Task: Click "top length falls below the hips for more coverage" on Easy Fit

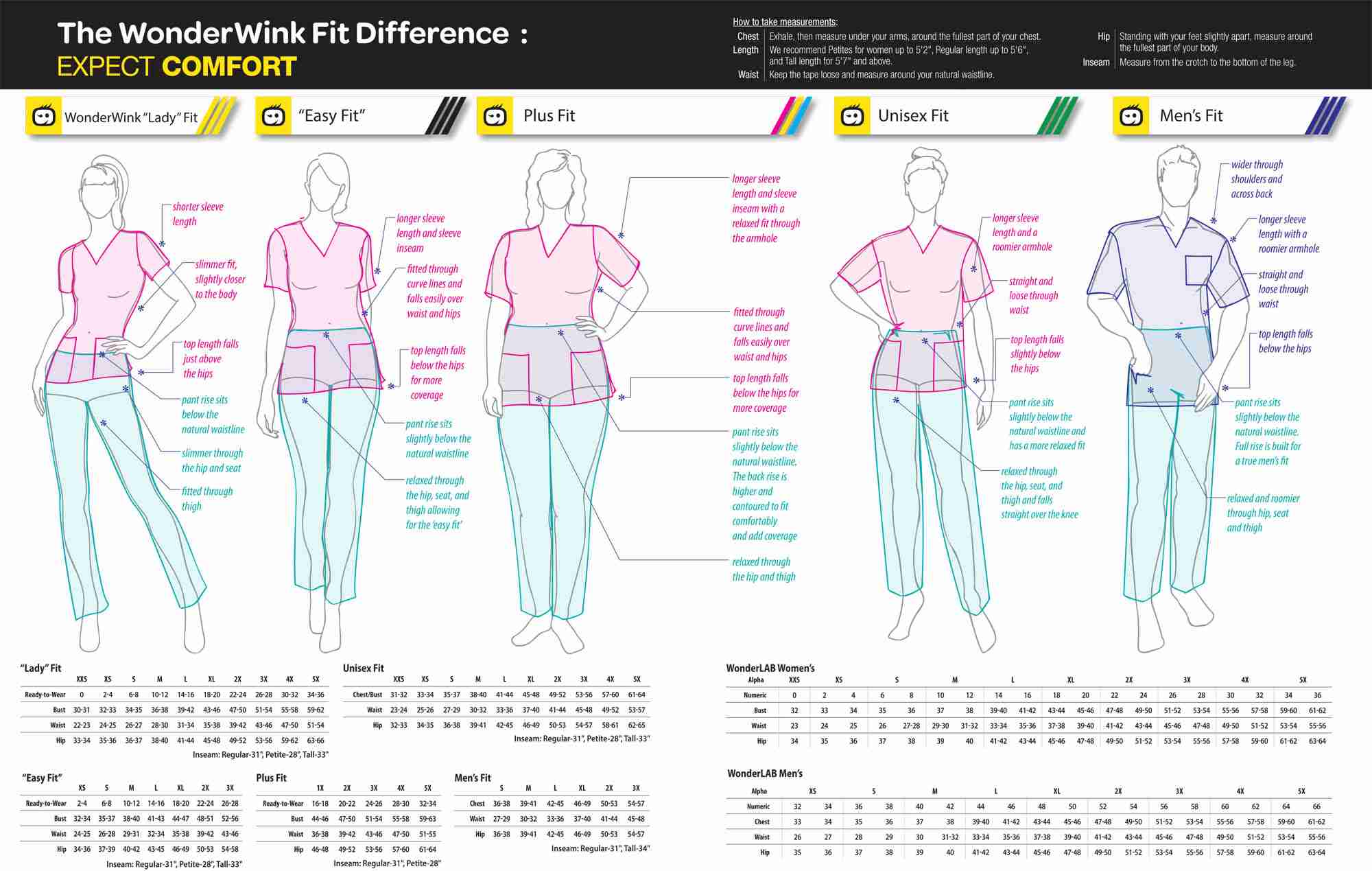Action: tap(438, 373)
